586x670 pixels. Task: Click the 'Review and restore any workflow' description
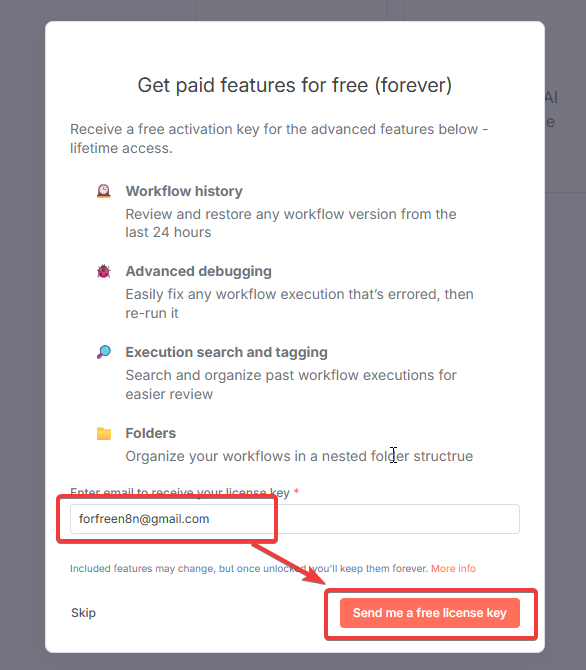click(291, 223)
